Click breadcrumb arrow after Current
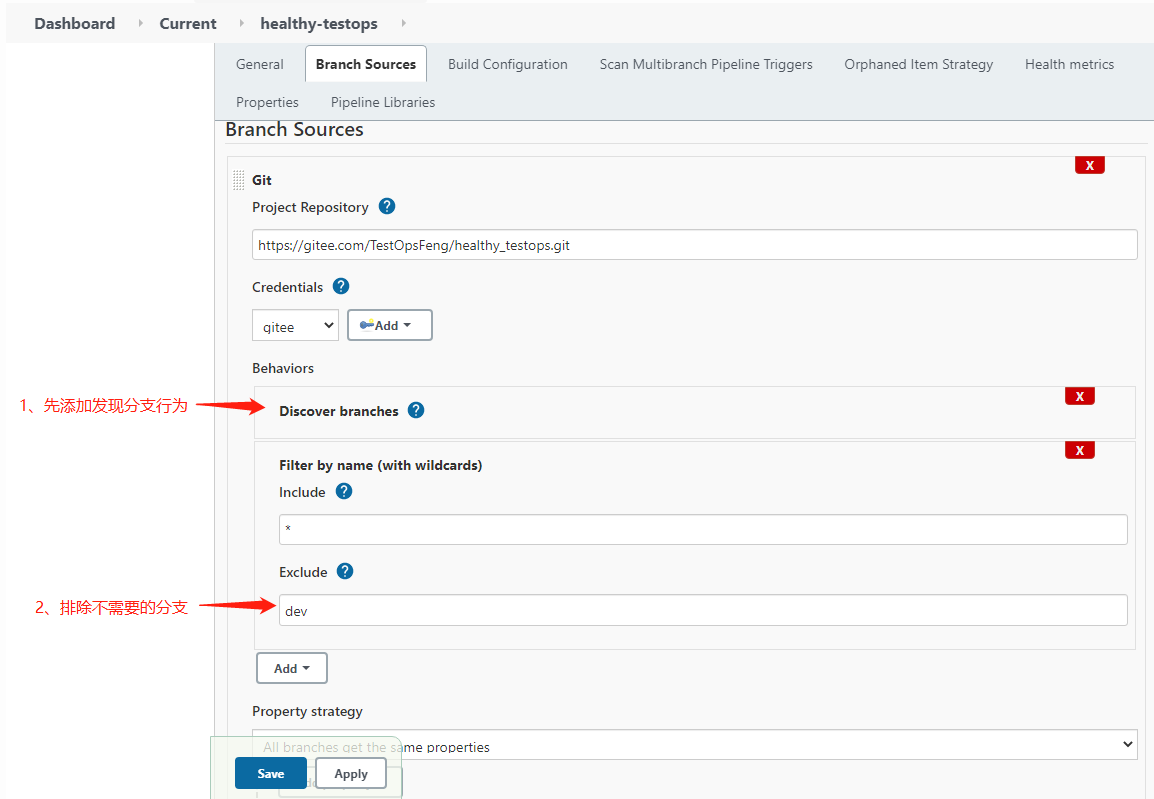 tap(241, 24)
